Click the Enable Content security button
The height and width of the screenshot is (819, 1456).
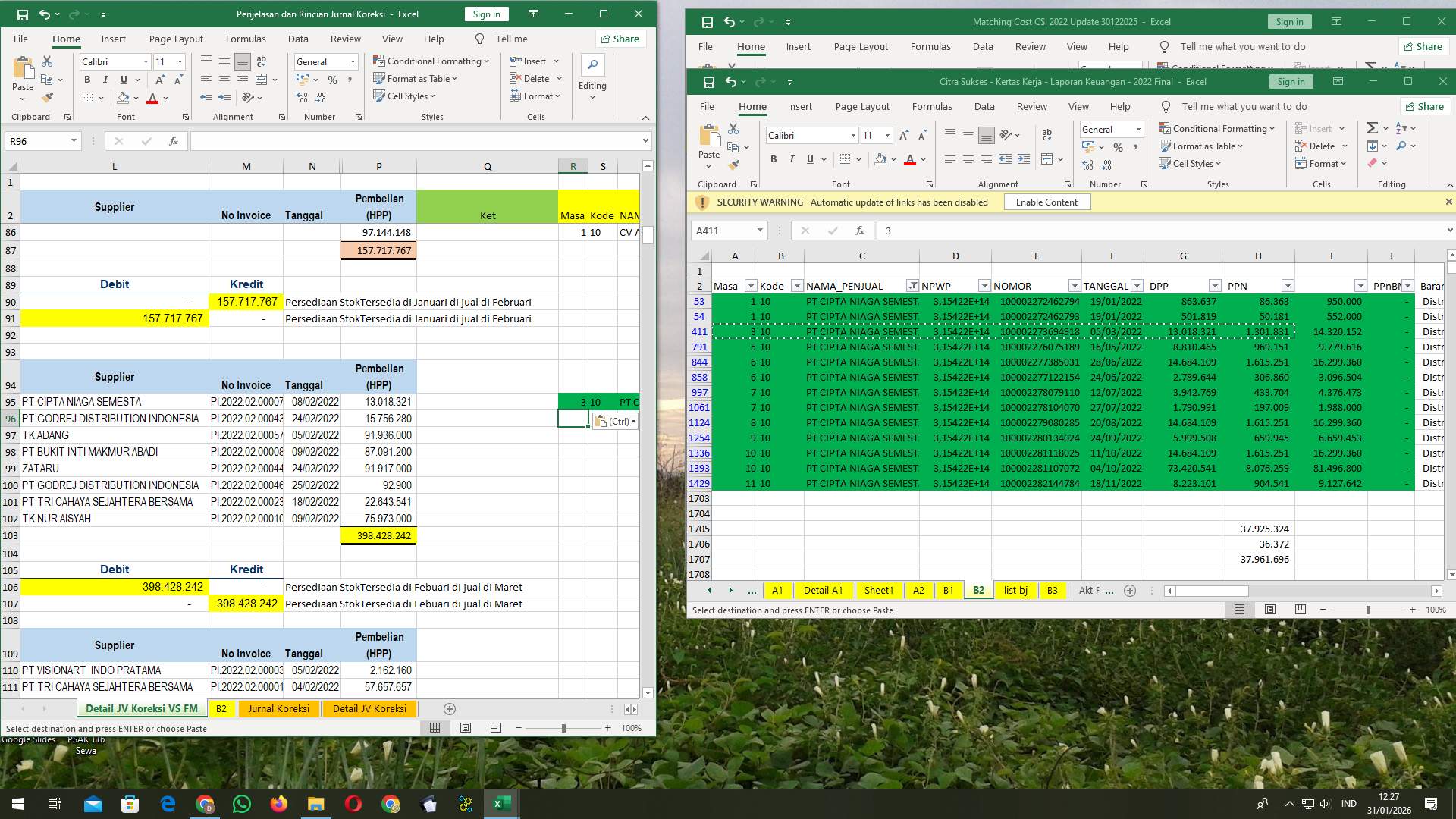1046,202
